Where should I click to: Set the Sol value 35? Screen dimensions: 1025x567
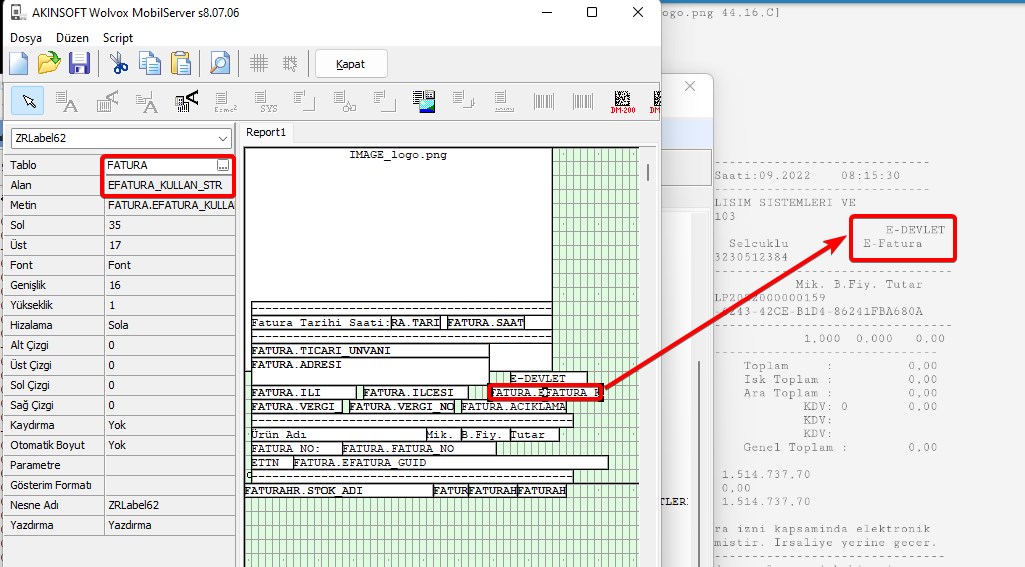tap(170, 225)
